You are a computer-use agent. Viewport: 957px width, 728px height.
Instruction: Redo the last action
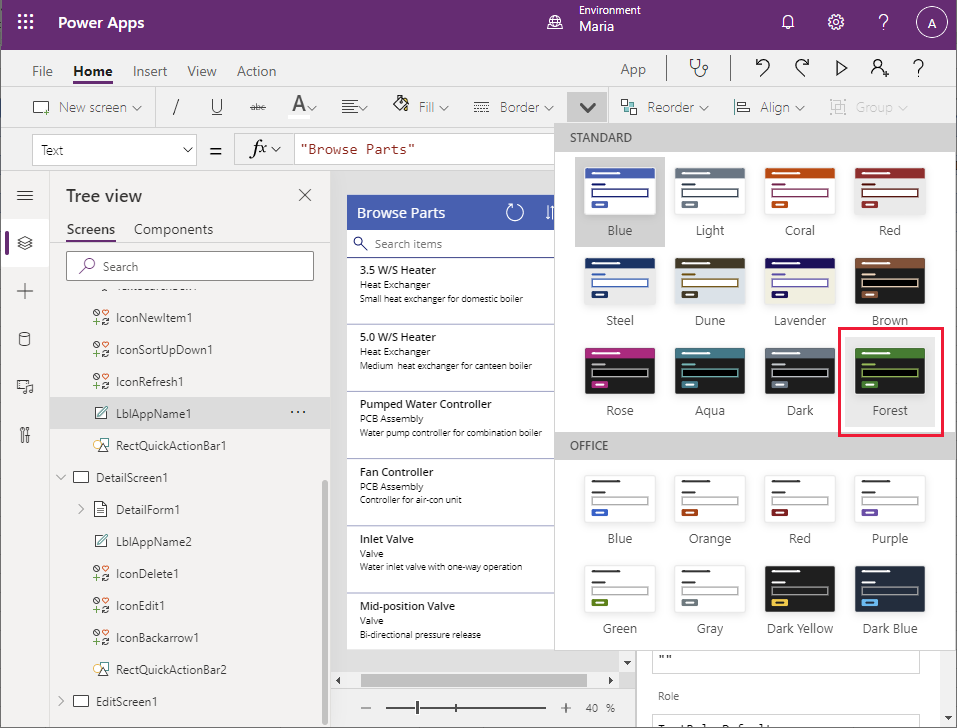[802, 68]
